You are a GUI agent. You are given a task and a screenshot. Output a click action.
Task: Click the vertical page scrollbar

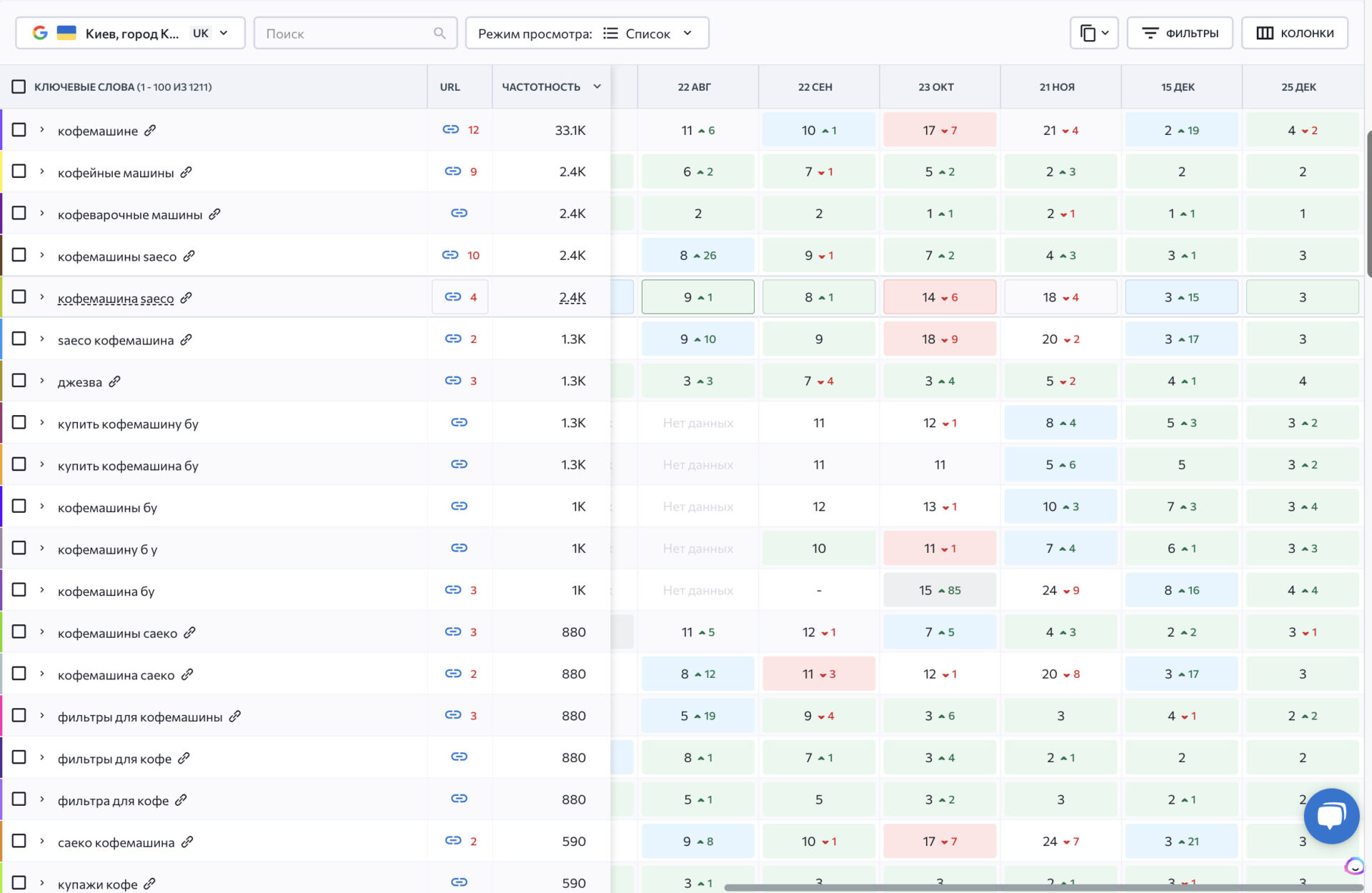pyautogui.click(x=1368, y=204)
